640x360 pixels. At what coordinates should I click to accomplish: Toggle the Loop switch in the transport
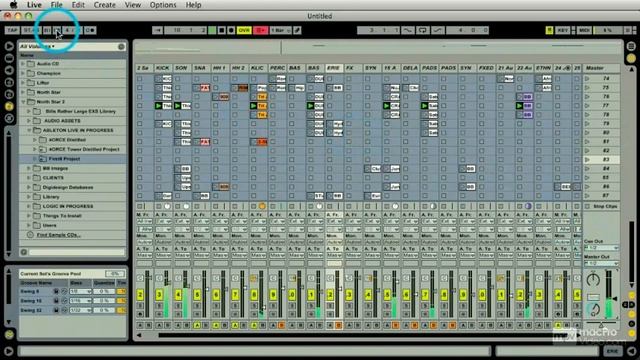(x=422, y=30)
